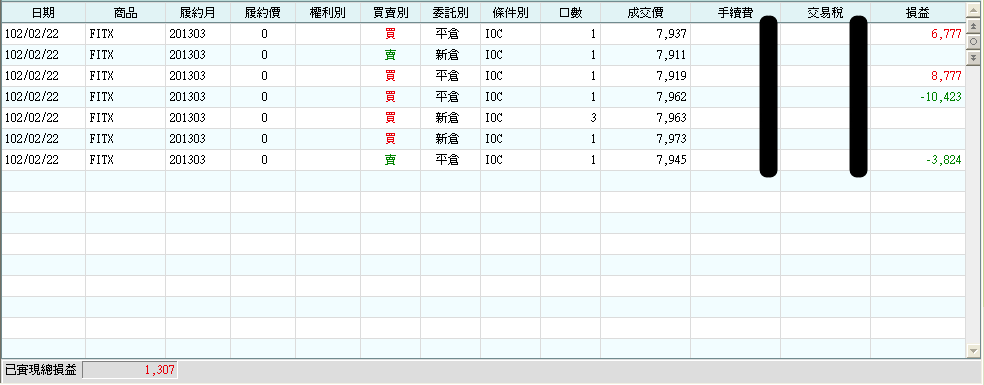The image size is (984, 385).
Task: Click the quantity 3 in the 7,963 row
Action: click(594, 118)
